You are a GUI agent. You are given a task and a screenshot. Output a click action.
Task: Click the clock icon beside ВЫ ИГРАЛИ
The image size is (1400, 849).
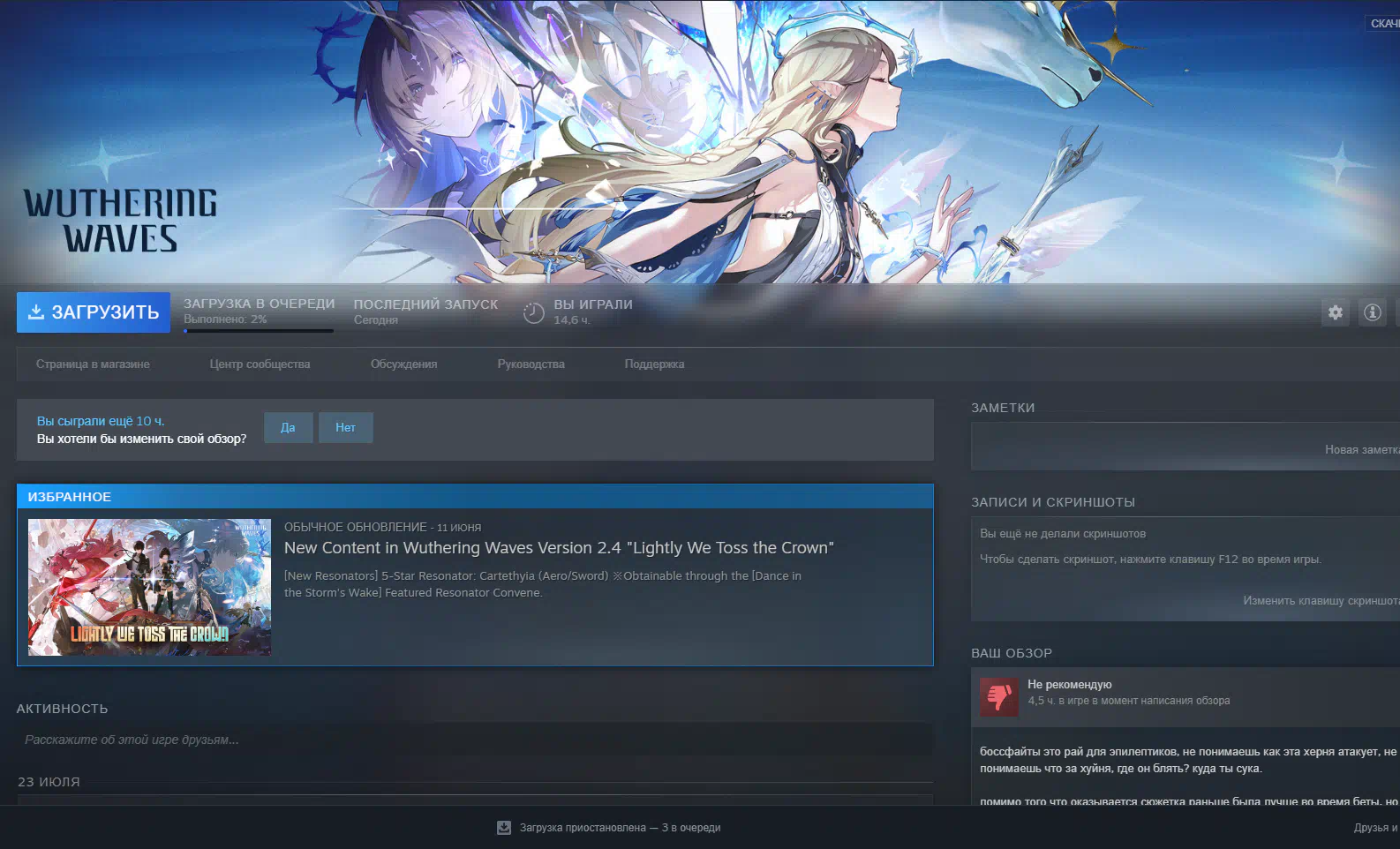[533, 312]
